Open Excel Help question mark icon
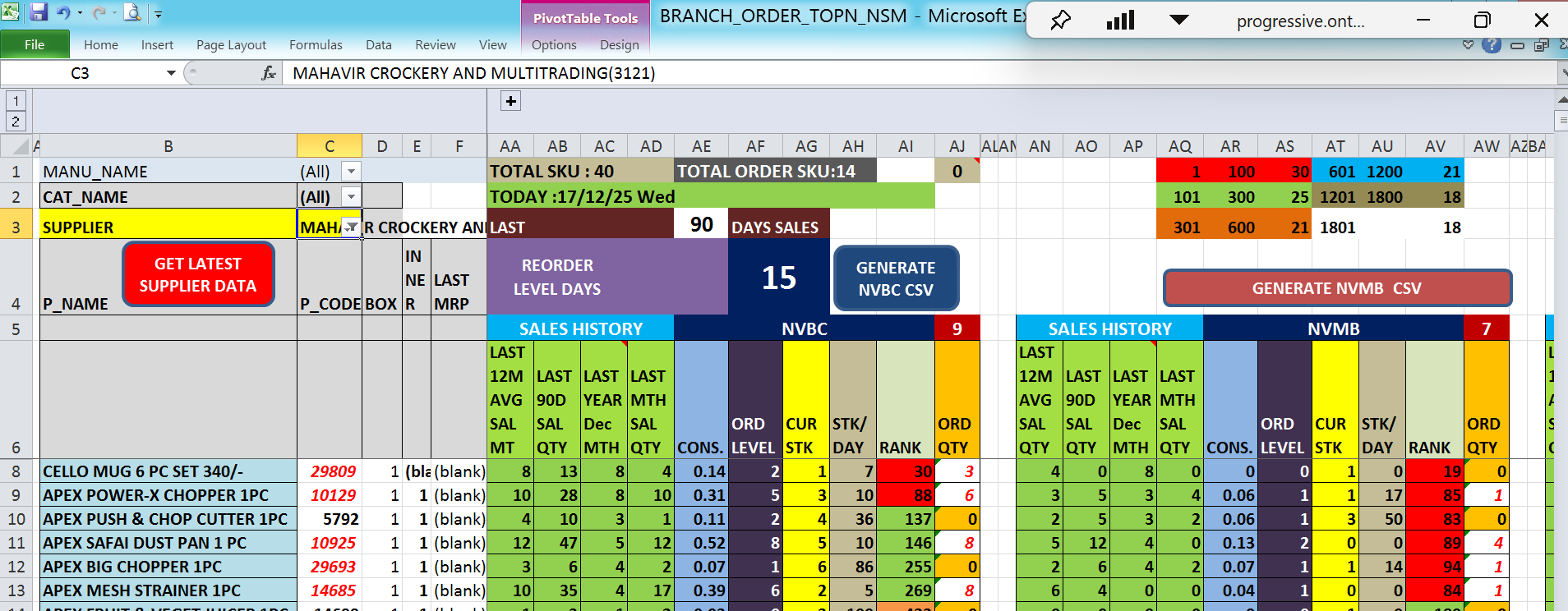The height and width of the screenshot is (611, 1568). tap(1492, 45)
